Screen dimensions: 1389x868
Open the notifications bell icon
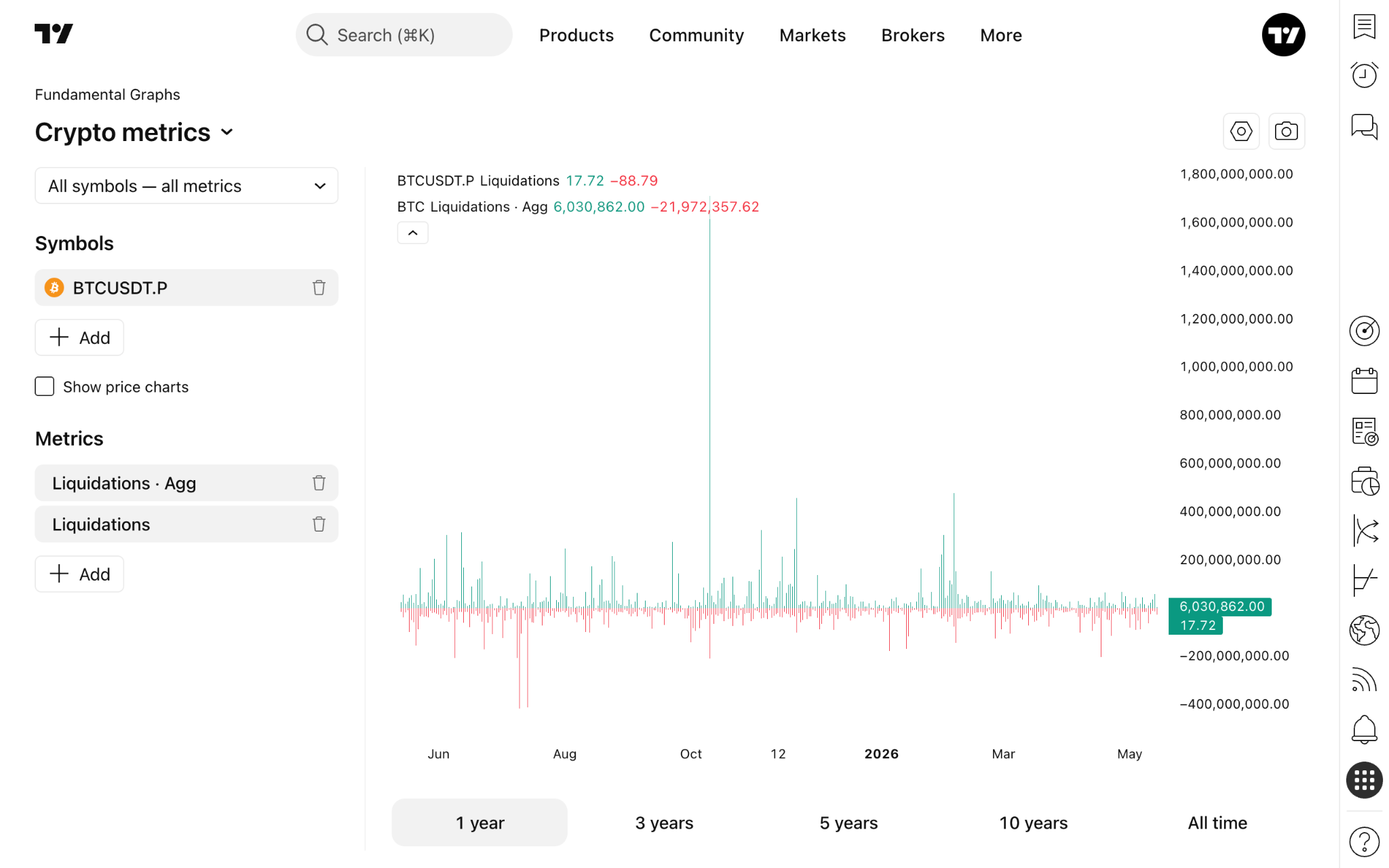(1364, 730)
